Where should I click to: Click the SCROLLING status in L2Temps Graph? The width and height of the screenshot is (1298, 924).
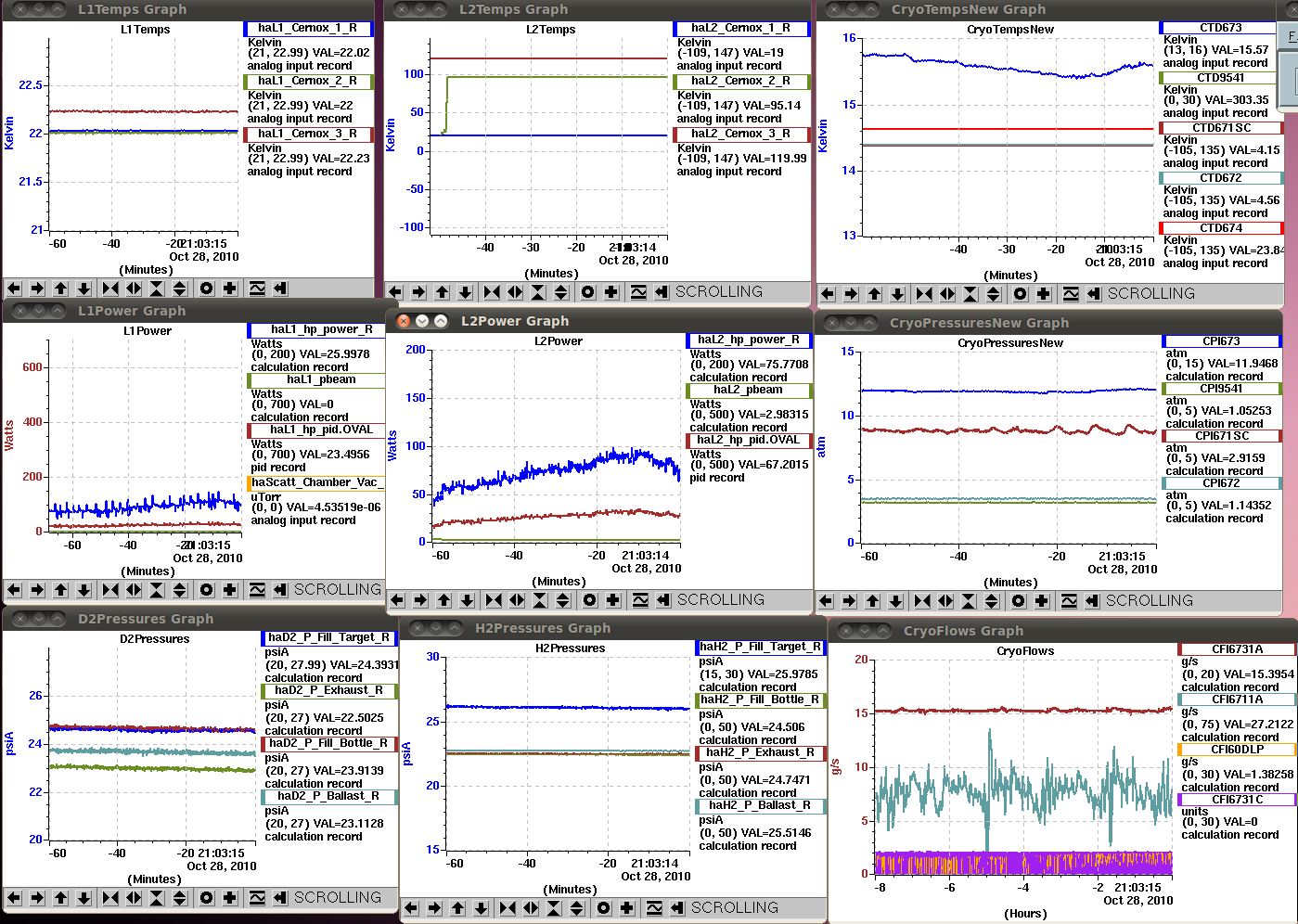click(x=719, y=292)
